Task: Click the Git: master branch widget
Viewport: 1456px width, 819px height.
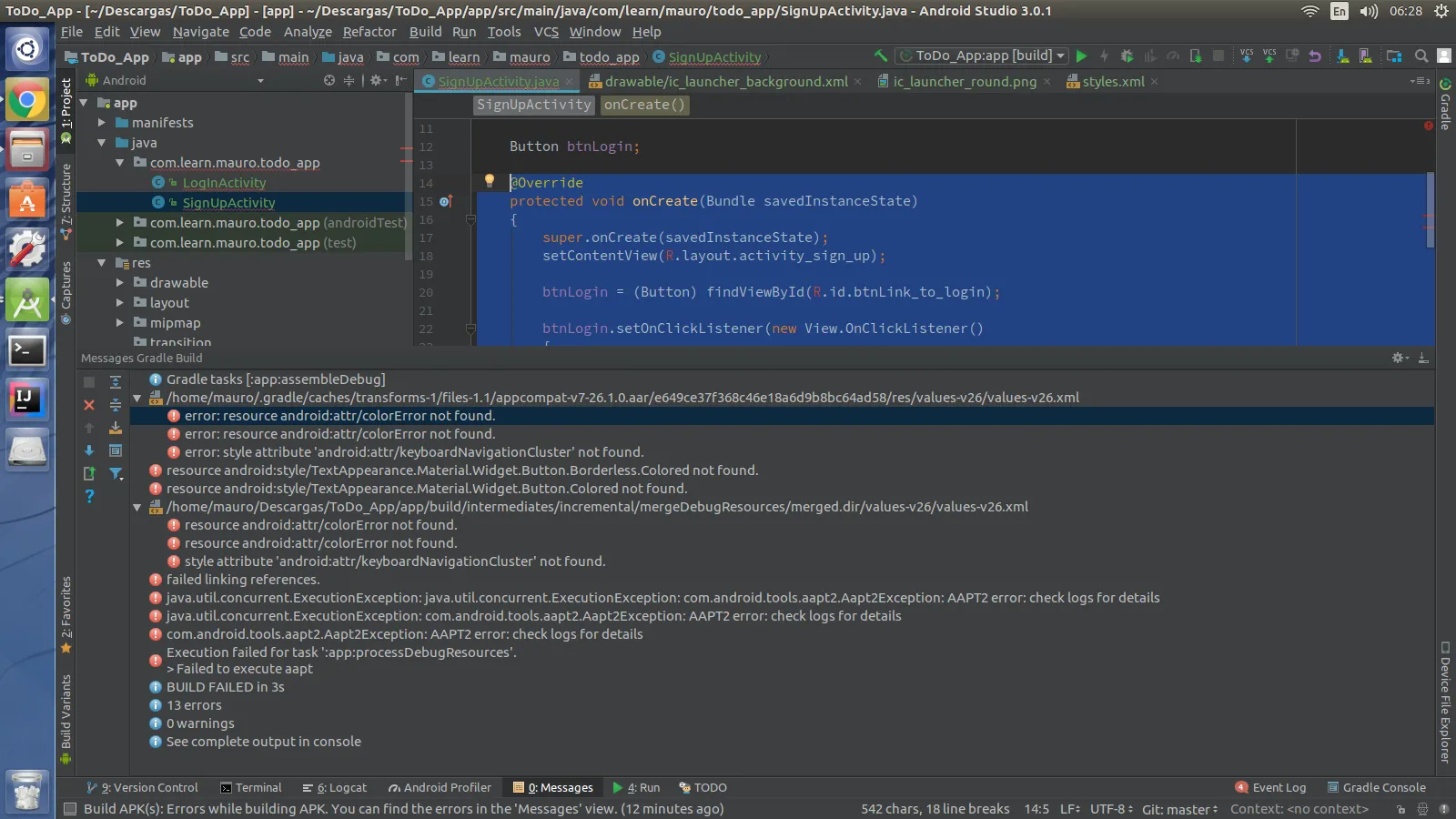Action: click(x=1179, y=809)
